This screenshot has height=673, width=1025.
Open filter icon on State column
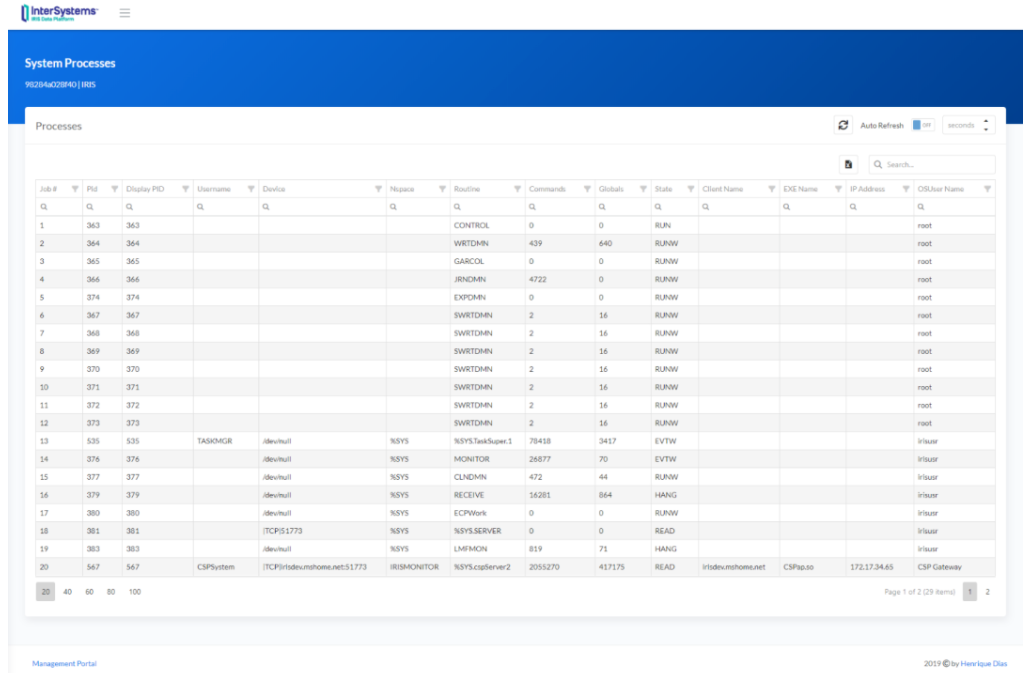pyautogui.click(x=691, y=188)
